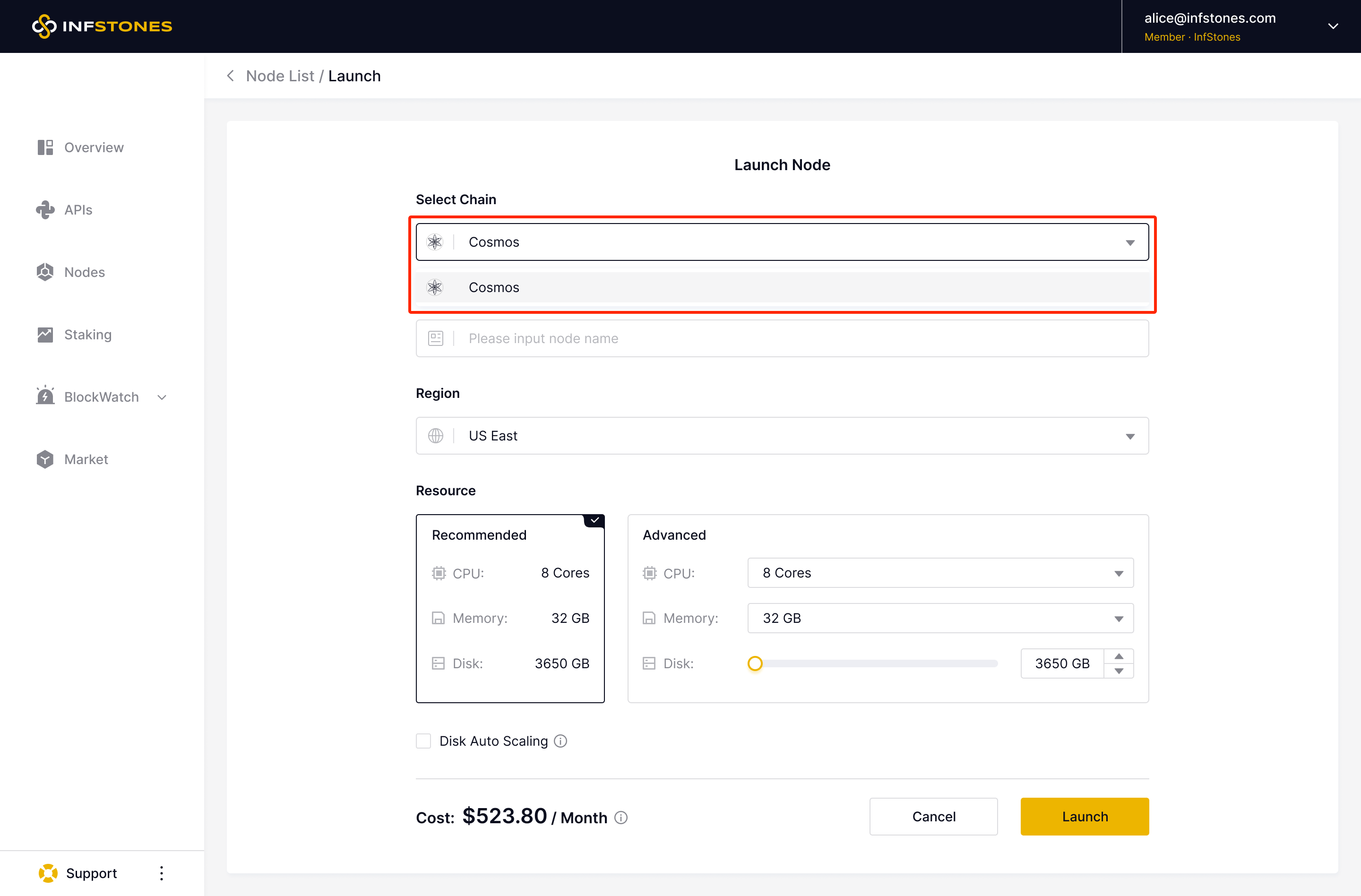Screen dimensions: 1361x896
Task: Open the Region US East dropdown
Action: 782,436
